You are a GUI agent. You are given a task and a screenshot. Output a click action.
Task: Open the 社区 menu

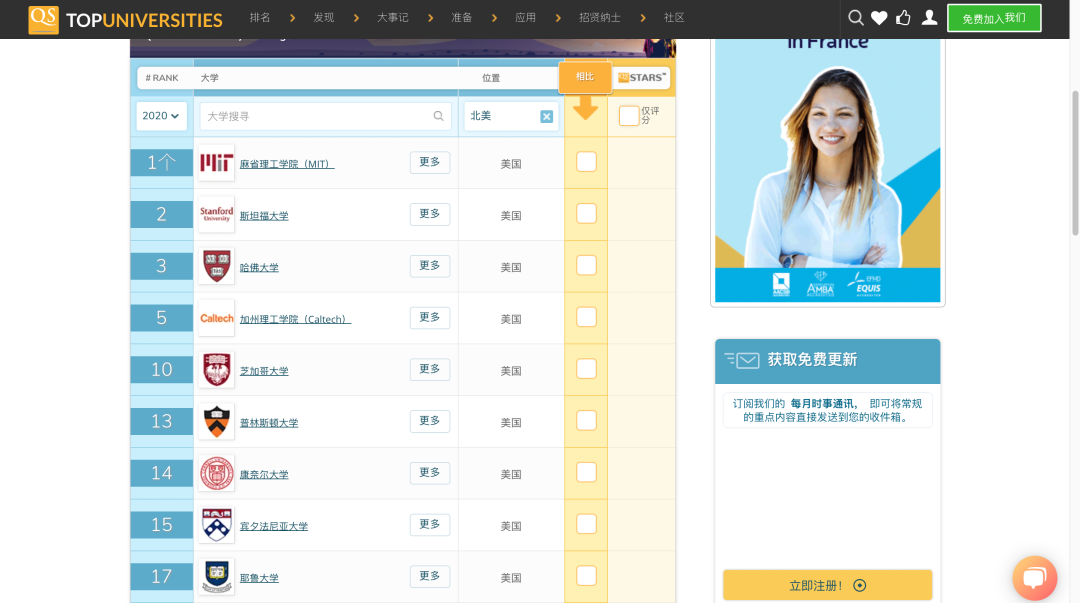pyautogui.click(x=674, y=18)
